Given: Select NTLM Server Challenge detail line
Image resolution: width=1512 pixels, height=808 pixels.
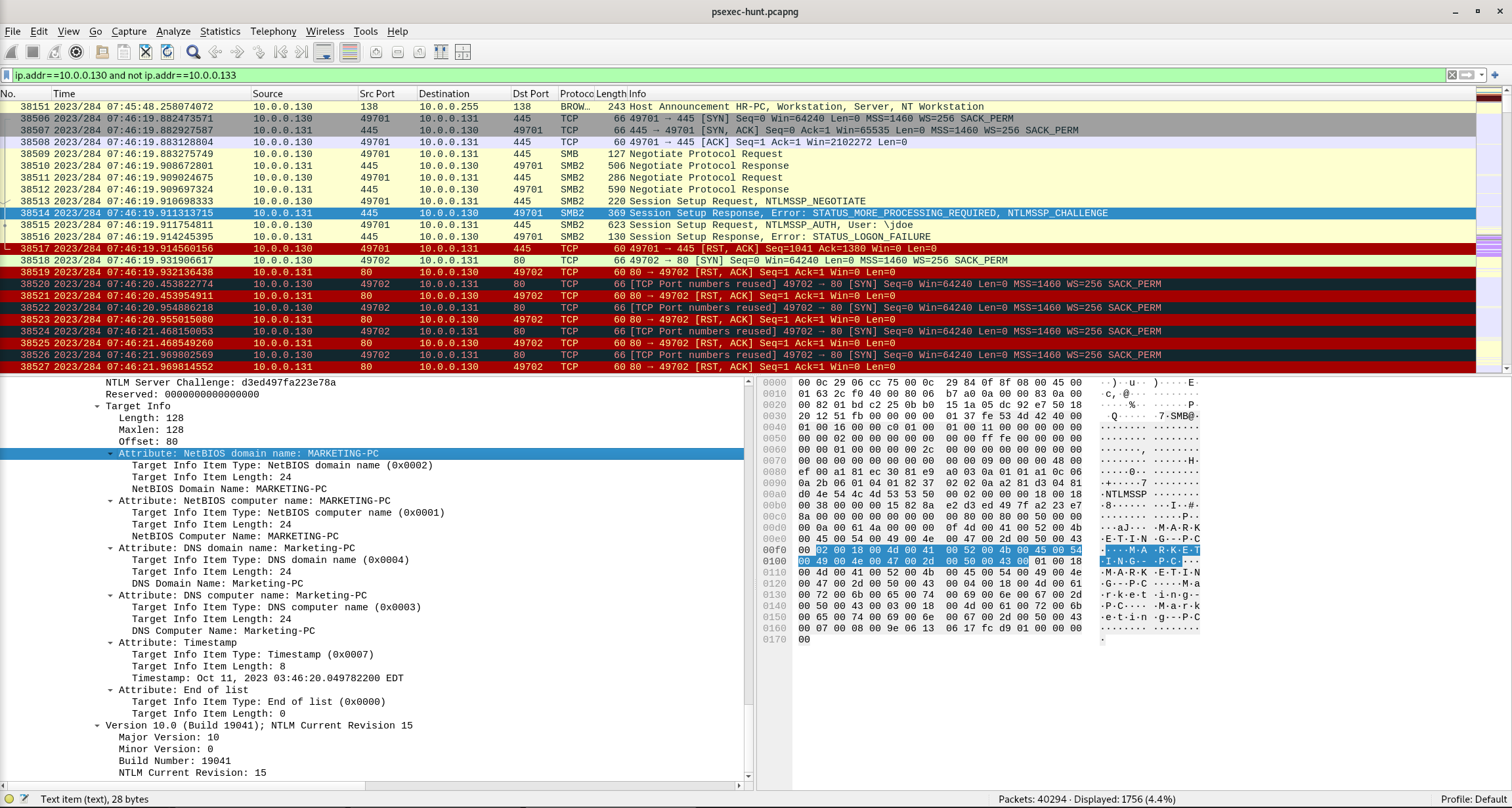Looking at the screenshot, I should coord(372,383).
